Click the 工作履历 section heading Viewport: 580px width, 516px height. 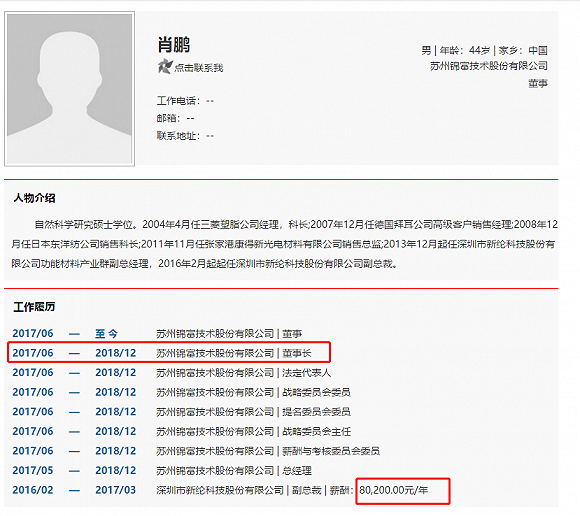pyautogui.click(x=34, y=307)
